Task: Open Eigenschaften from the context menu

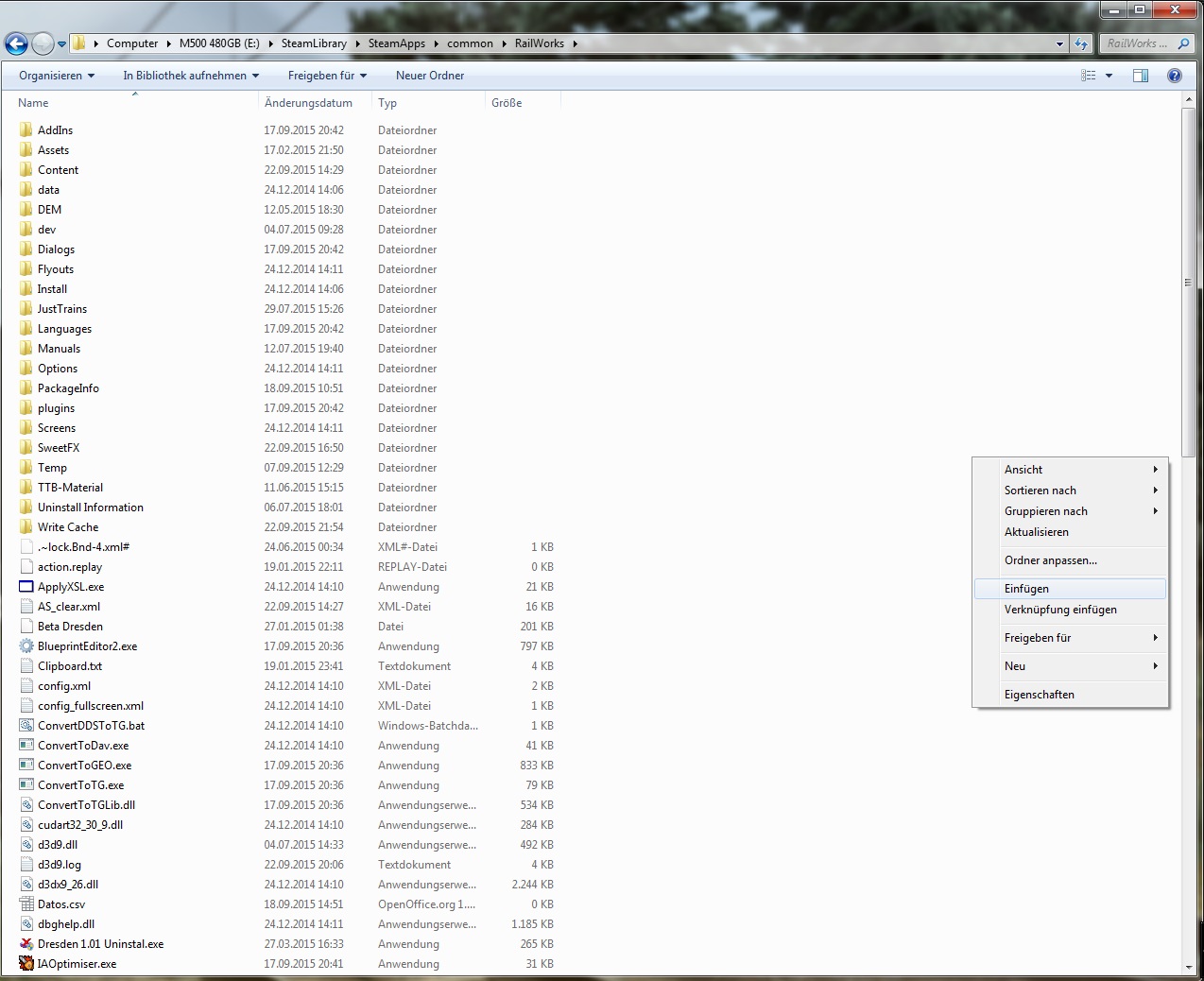Action: 1070,695
